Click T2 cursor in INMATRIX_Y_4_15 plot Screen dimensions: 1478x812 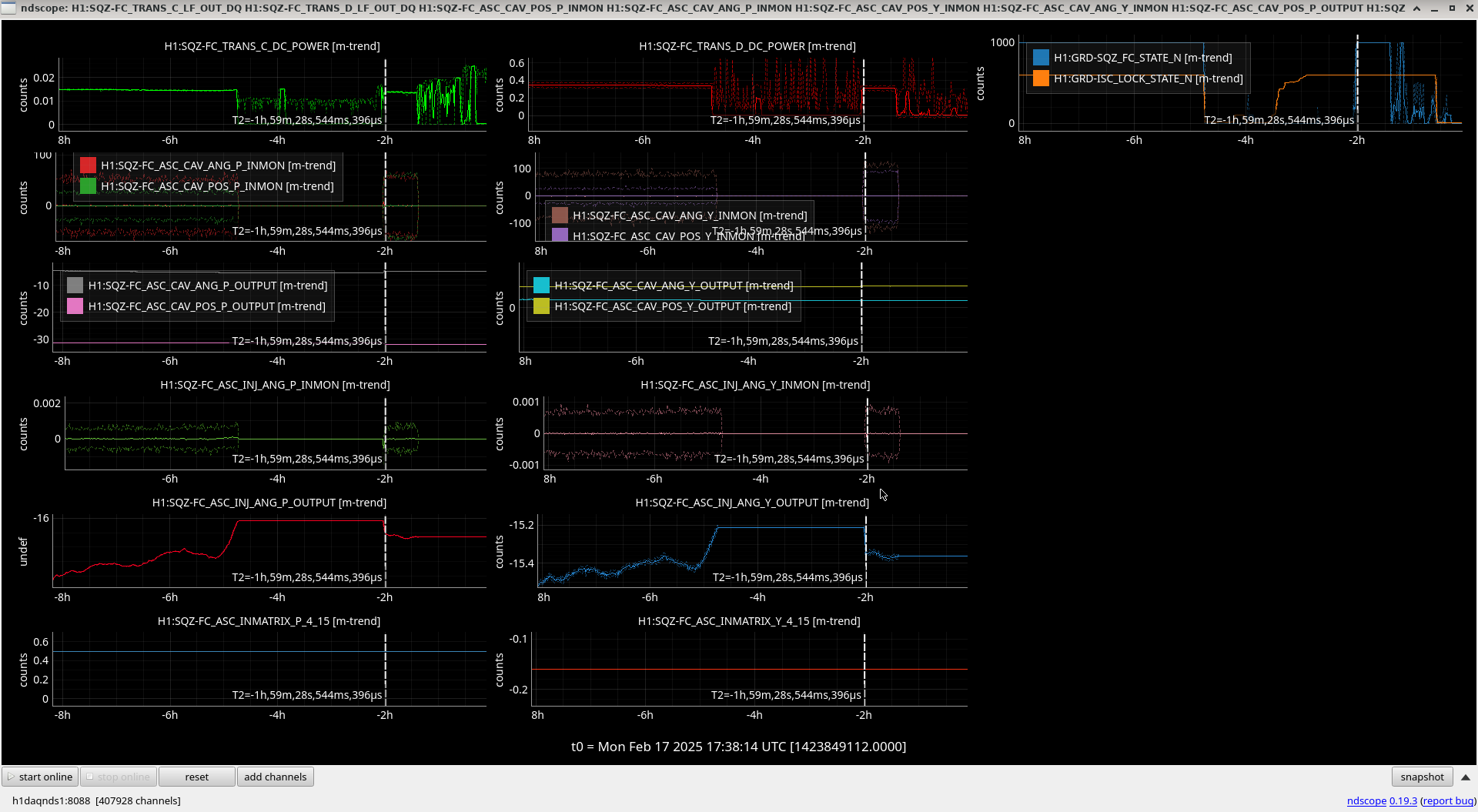coord(864,668)
